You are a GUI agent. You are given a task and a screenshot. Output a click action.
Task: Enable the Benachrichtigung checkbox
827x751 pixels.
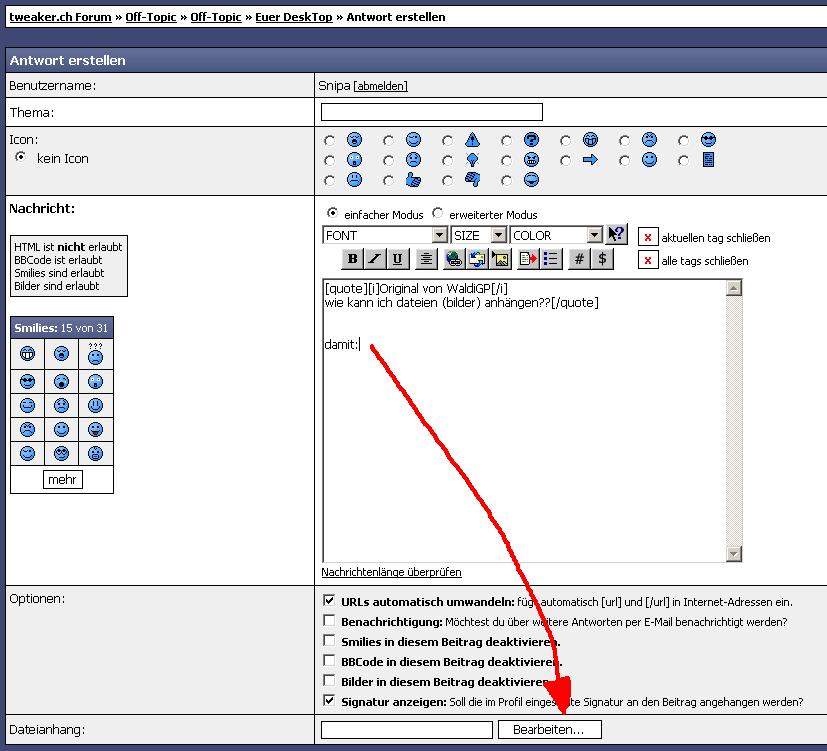point(330,621)
